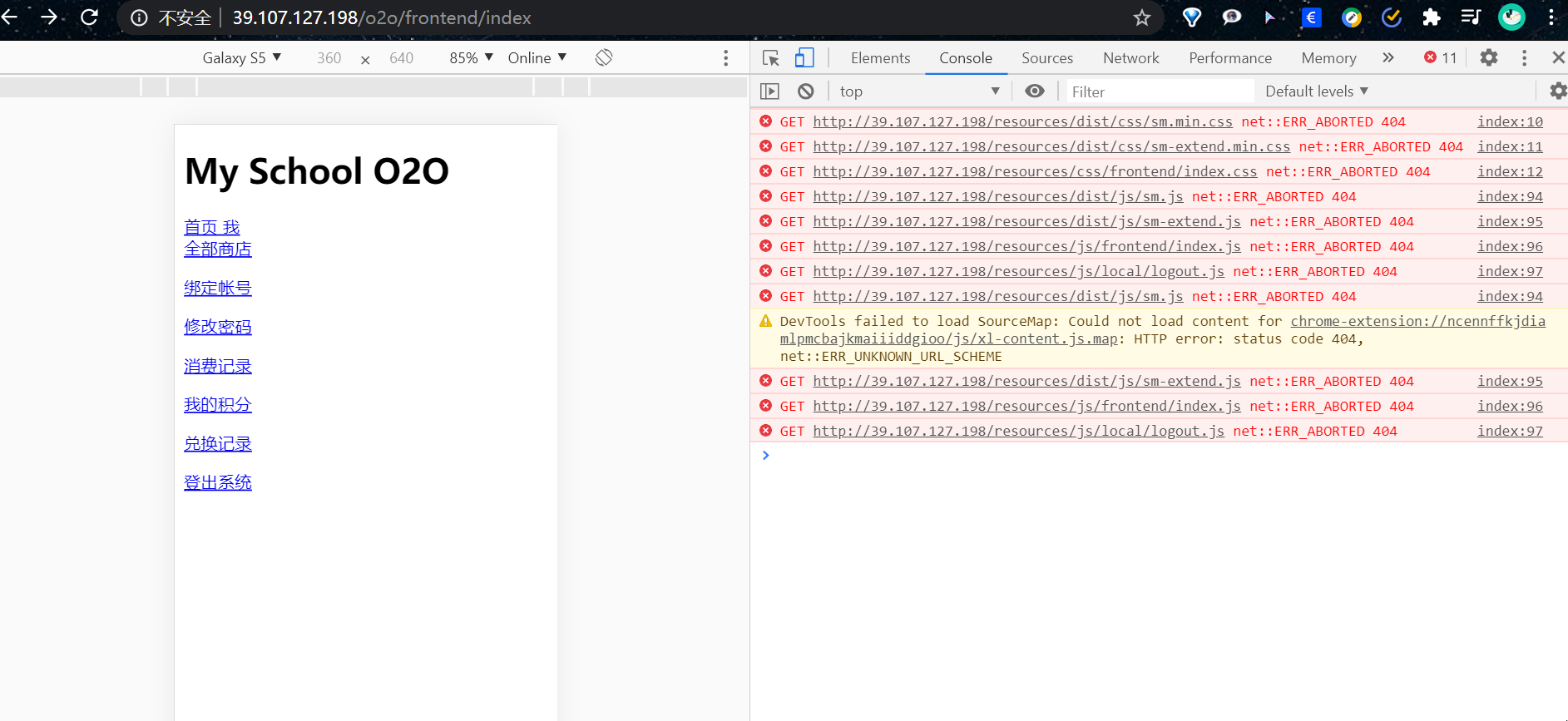Switch to the Memory tab
Screen dimensions: 1568x721
click(x=1328, y=57)
